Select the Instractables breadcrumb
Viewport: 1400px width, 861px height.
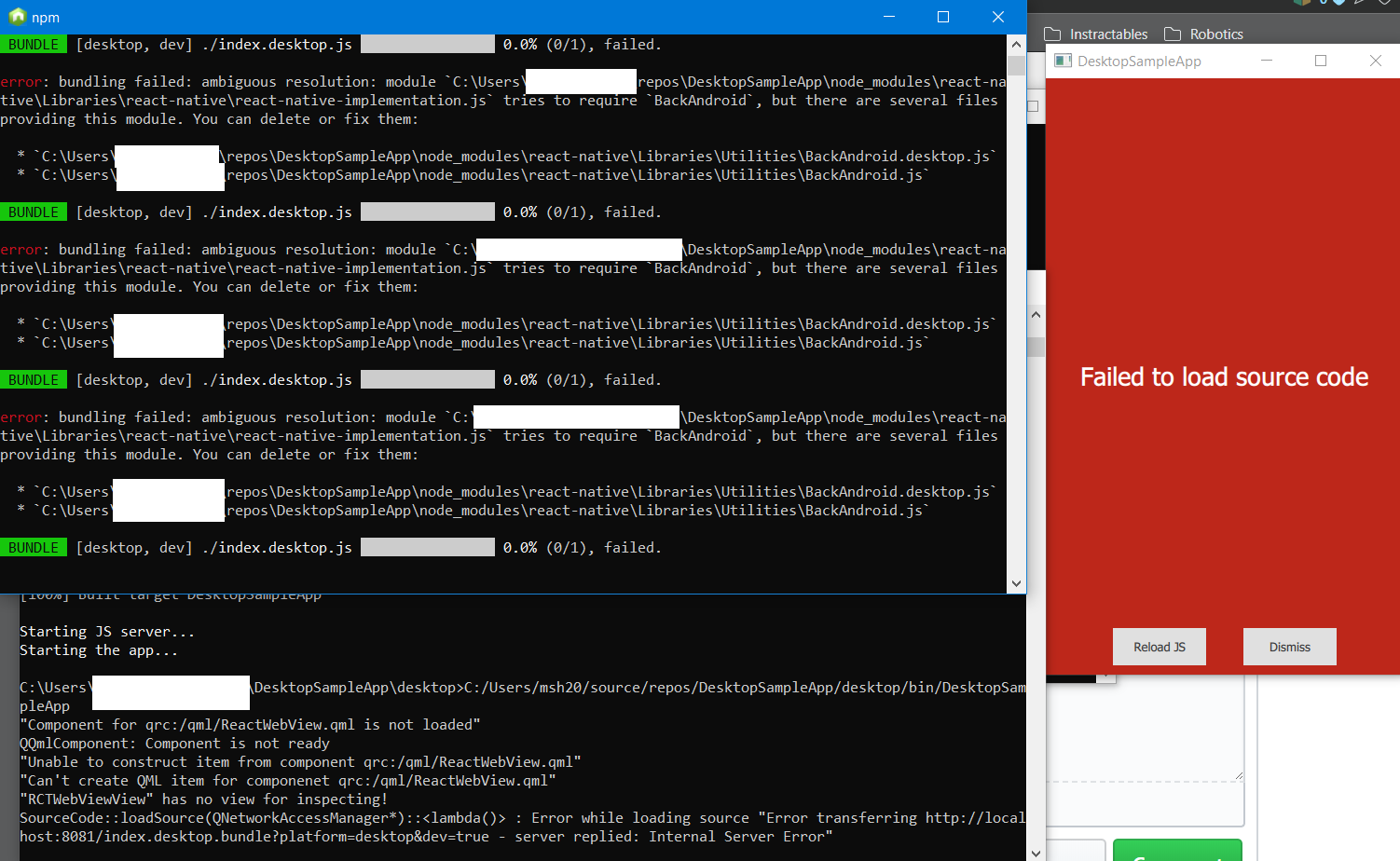[x=1108, y=34]
